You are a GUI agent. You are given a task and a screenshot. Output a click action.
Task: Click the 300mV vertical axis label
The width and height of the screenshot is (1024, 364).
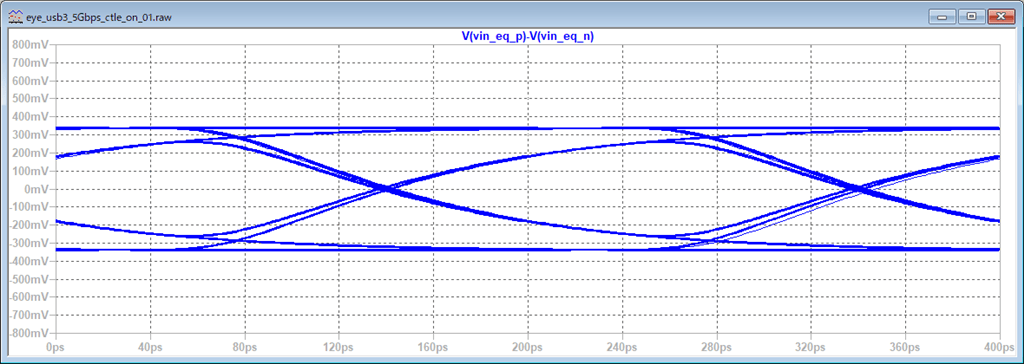(31, 135)
